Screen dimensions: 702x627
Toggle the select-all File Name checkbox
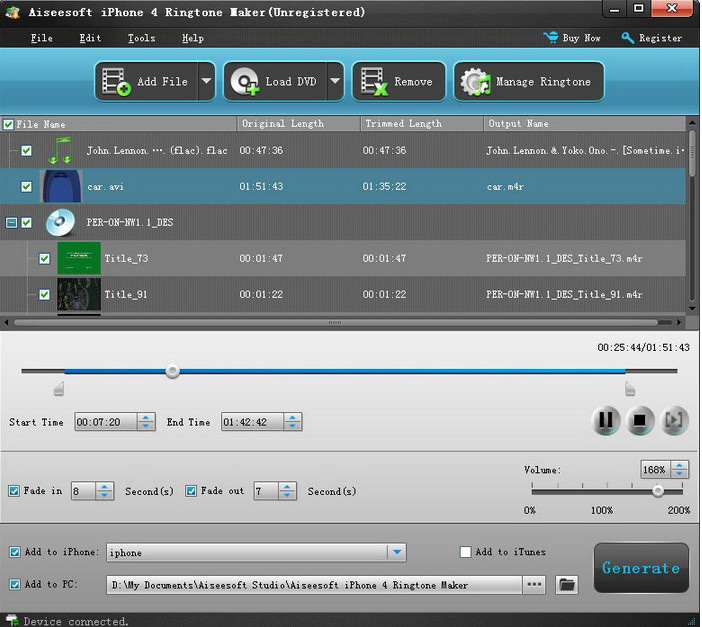coord(8,124)
